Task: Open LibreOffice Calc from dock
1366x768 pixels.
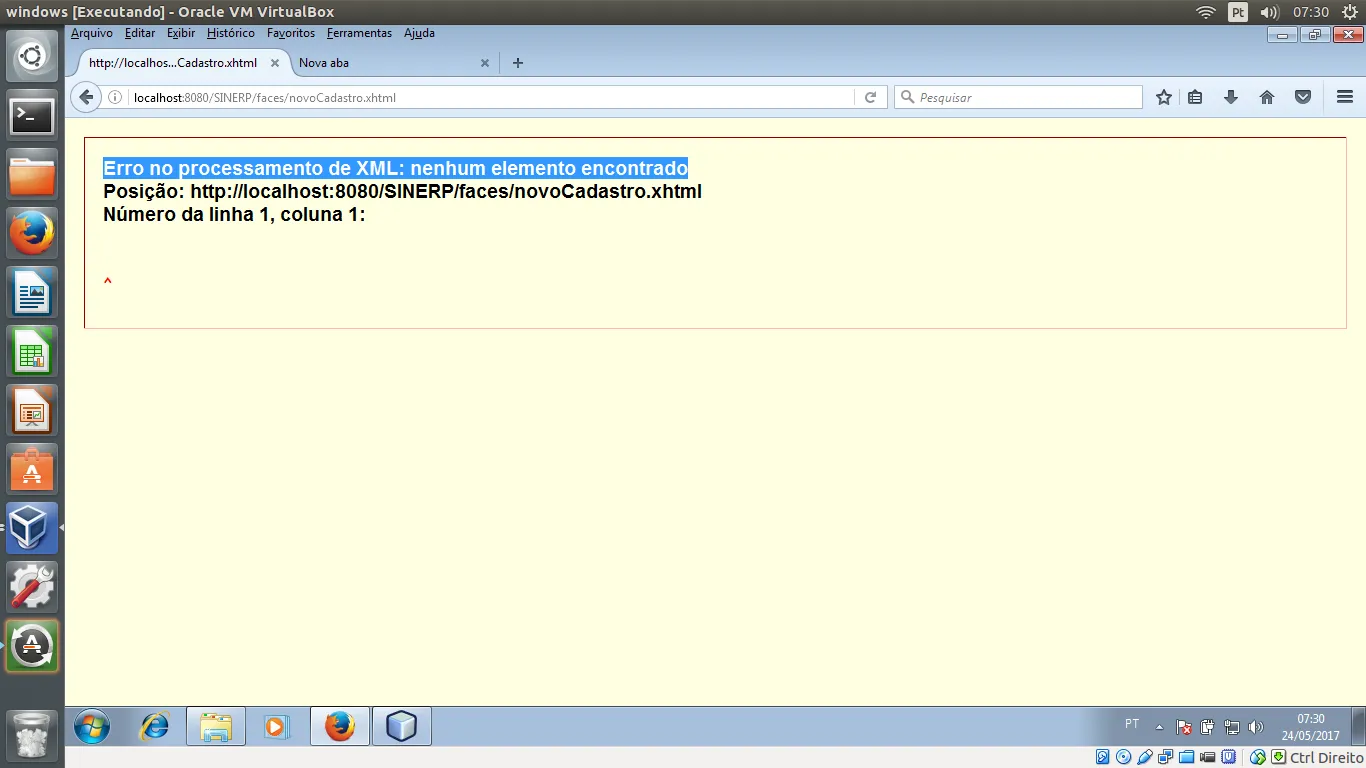Action: point(33,352)
